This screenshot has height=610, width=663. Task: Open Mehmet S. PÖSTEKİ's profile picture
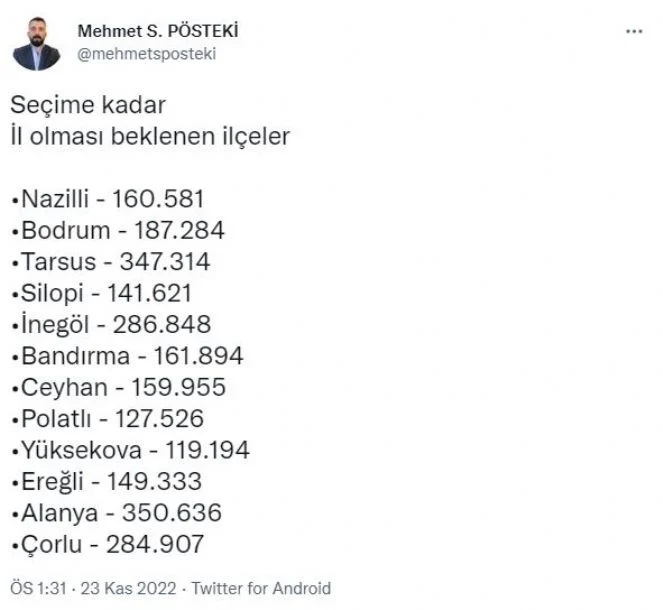(37, 44)
